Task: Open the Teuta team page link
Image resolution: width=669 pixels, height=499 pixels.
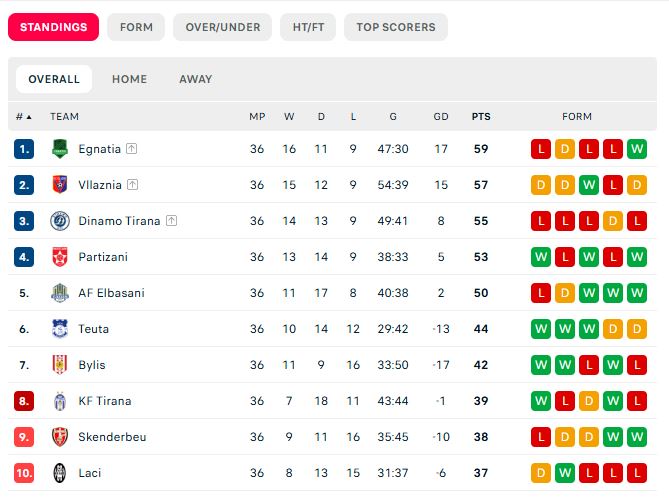Action: click(x=93, y=329)
